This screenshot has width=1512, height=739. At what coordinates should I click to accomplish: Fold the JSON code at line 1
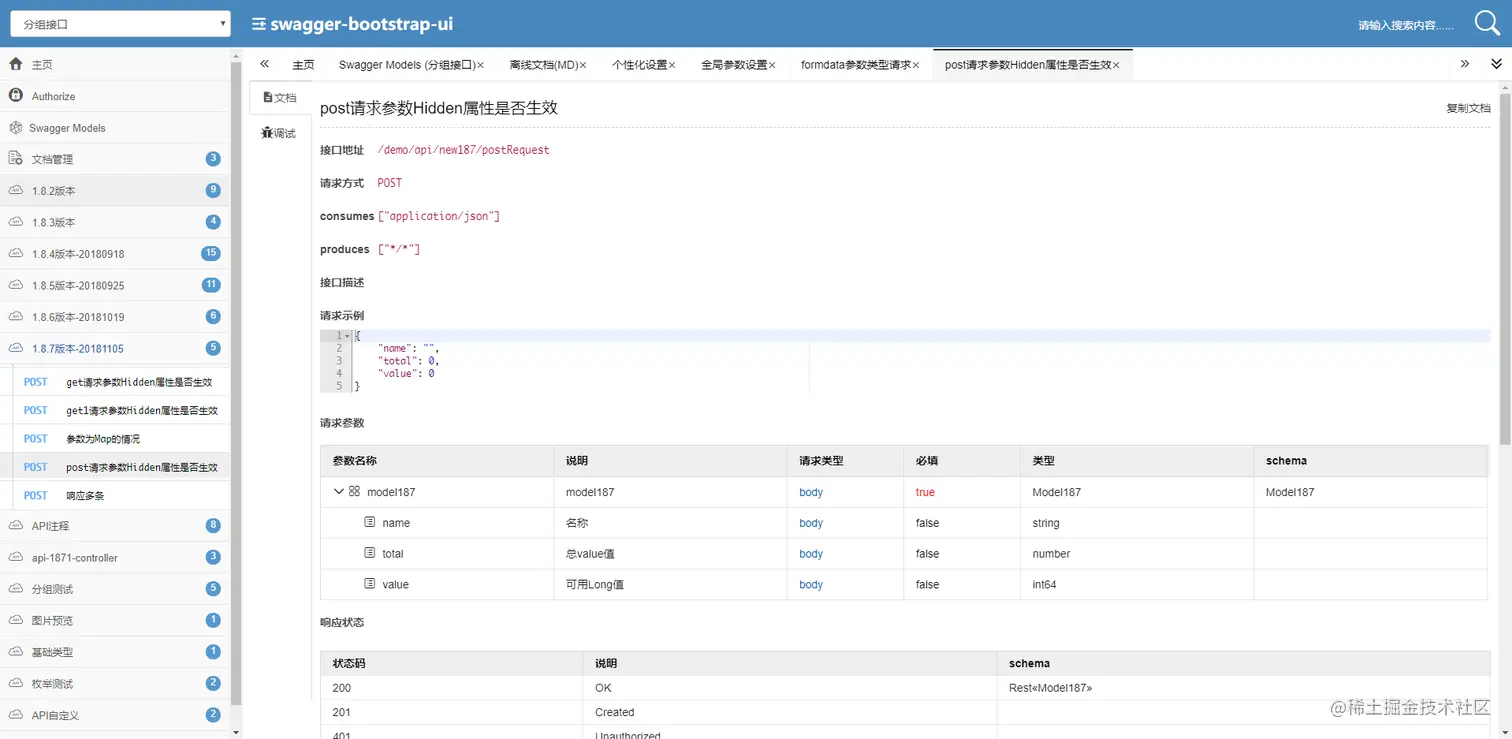point(348,336)
